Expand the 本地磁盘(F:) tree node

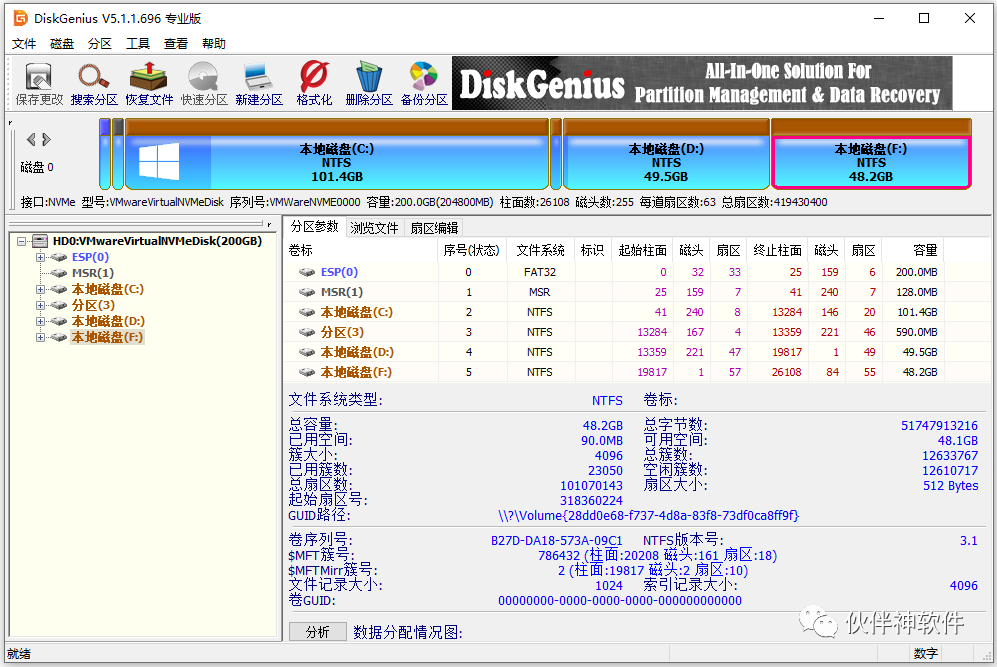[x=40, y=338]
